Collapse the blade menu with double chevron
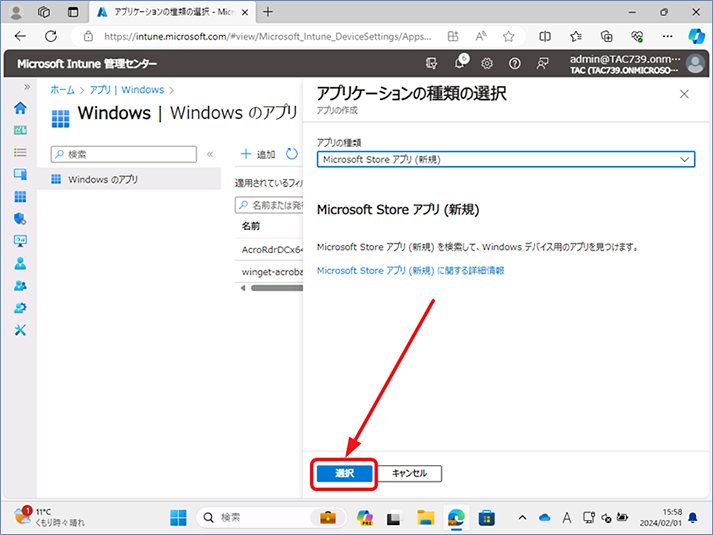This screenshot has width=713, height=535. coord(210,155)
